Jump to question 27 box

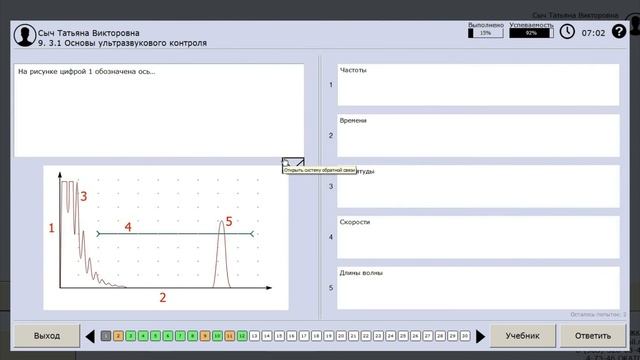tap(428, 336)
